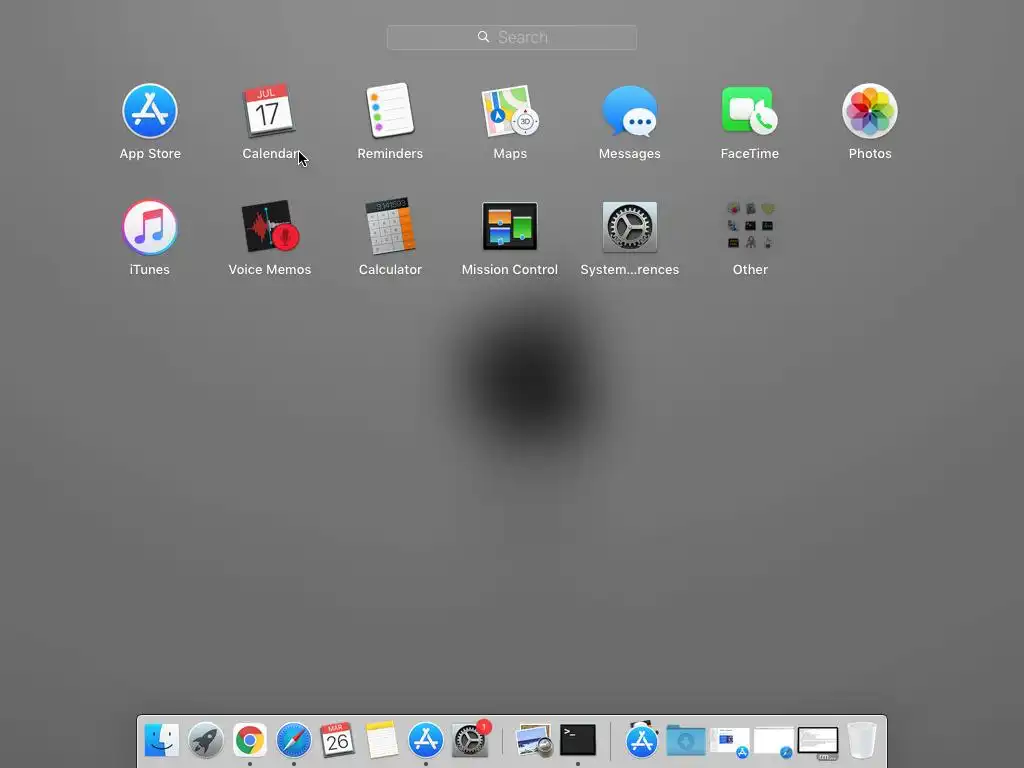
Task: Click the Launchpad rocket in the Dock
Action: 206,740
